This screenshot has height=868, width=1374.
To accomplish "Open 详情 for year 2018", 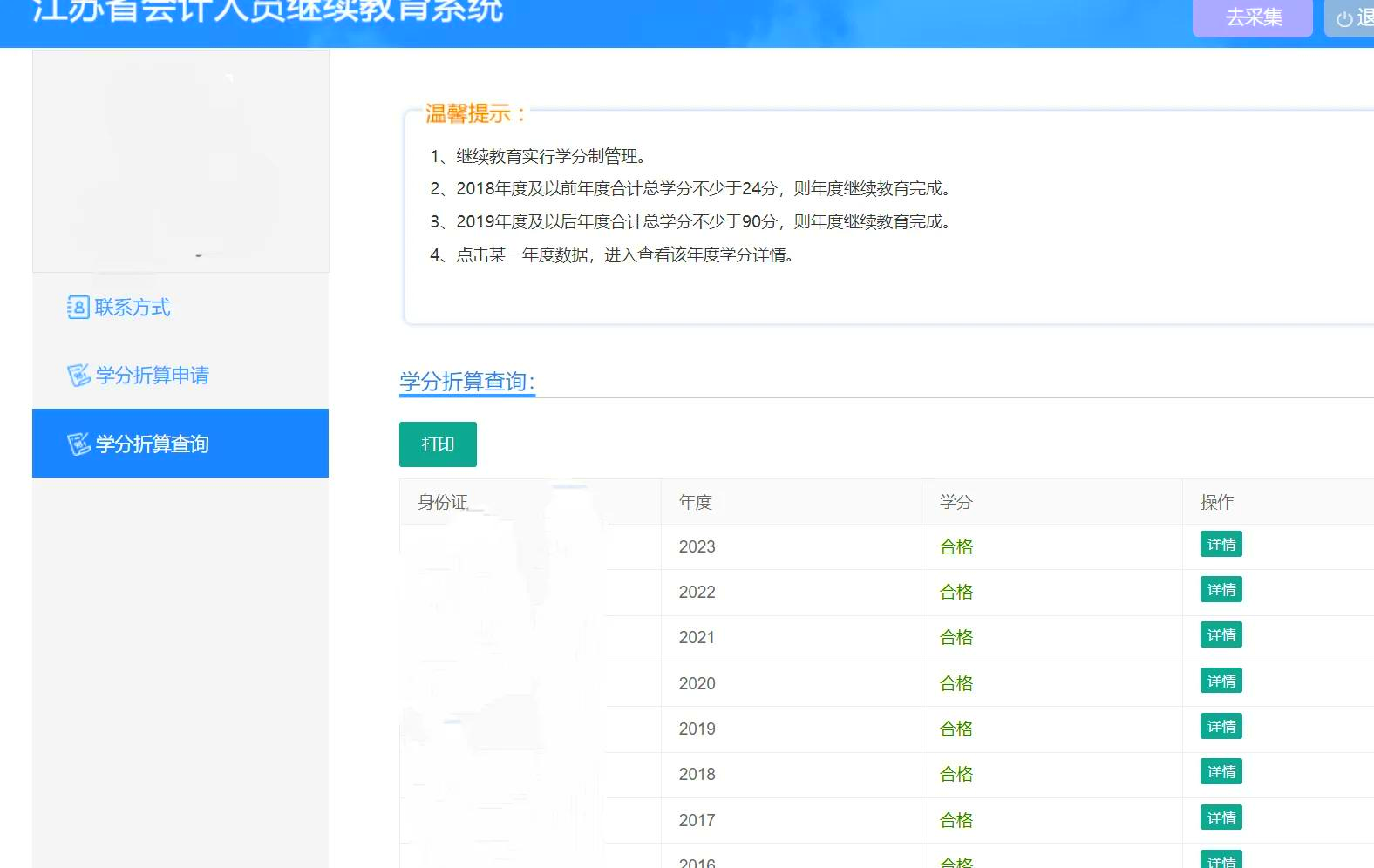I will tap(1221, 772).
